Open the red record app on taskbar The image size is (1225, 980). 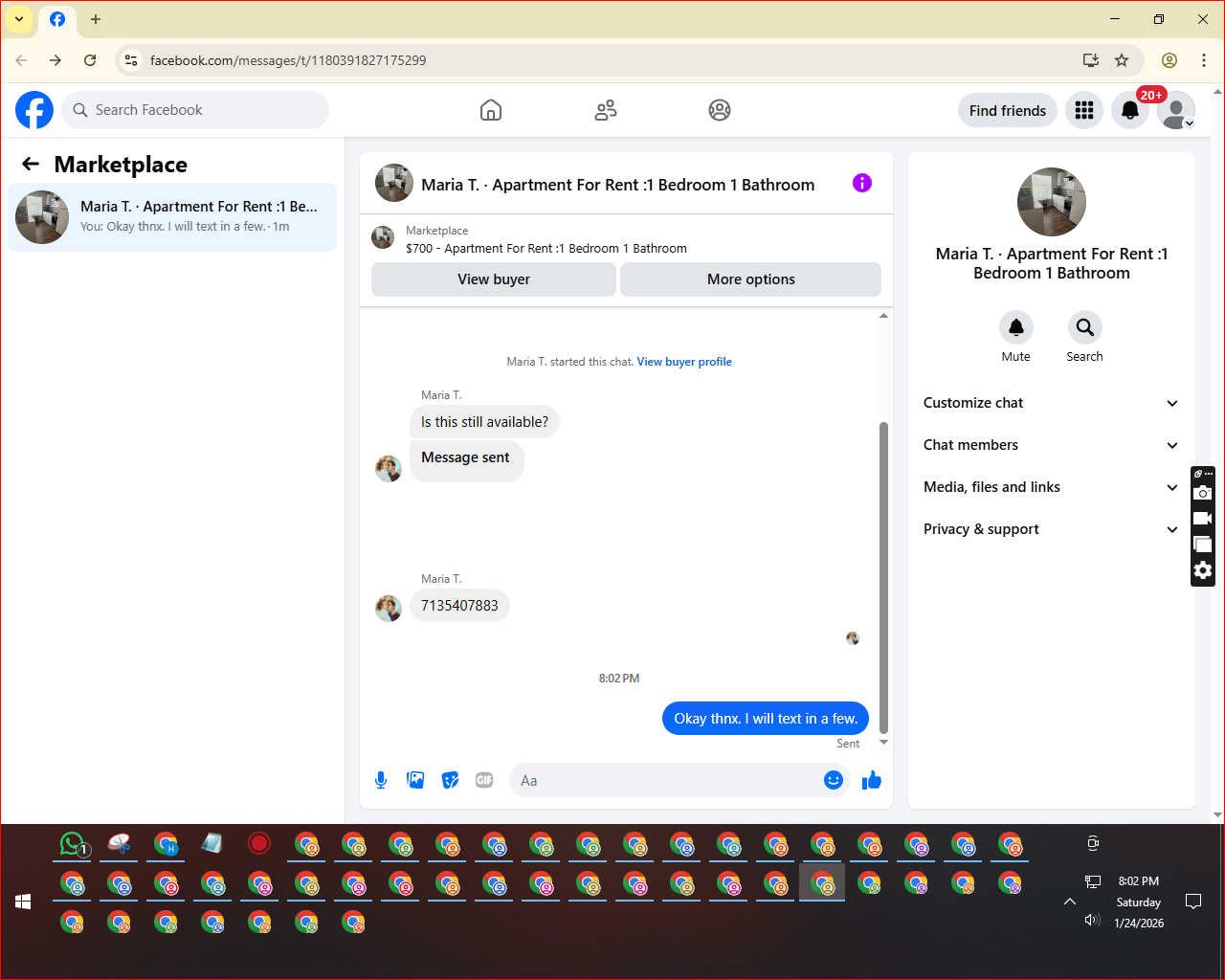[259, 843]
